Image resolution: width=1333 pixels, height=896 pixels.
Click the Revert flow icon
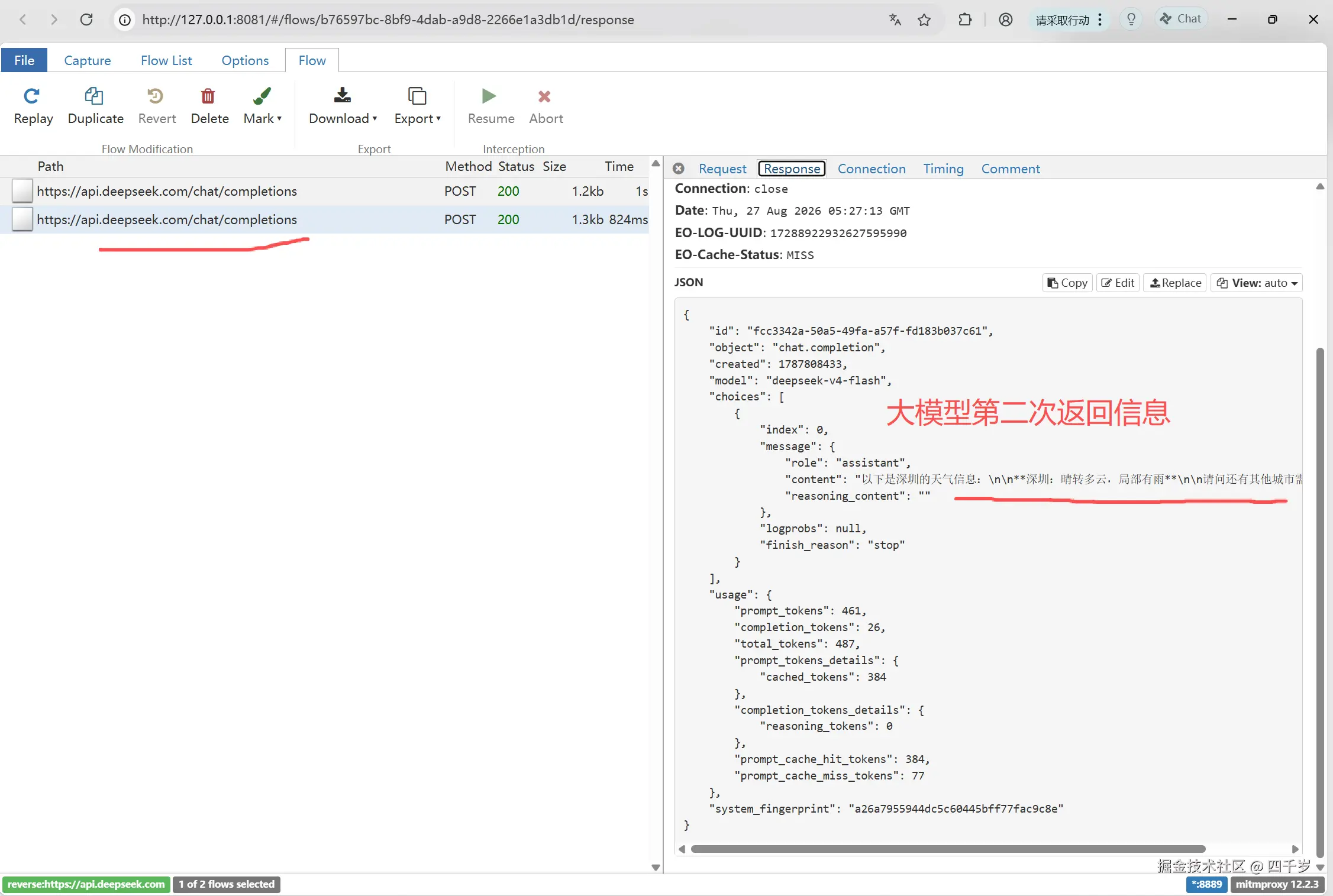coord(156,96)
